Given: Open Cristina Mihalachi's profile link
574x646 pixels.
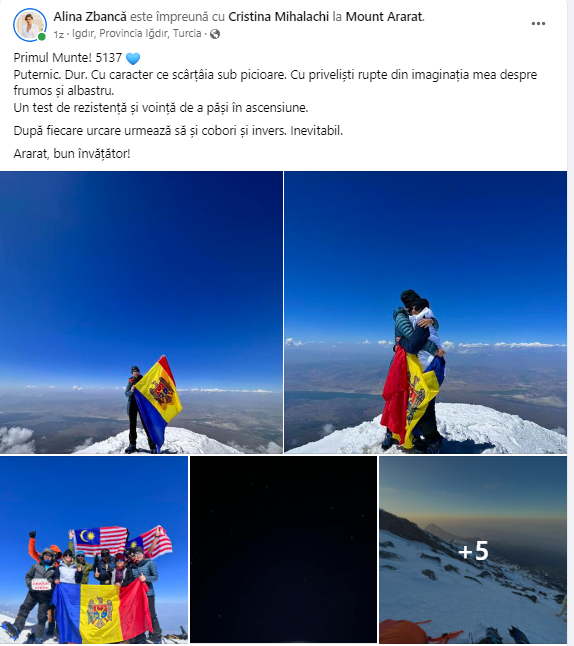Looking at the screenshot, I should point(279,17).
